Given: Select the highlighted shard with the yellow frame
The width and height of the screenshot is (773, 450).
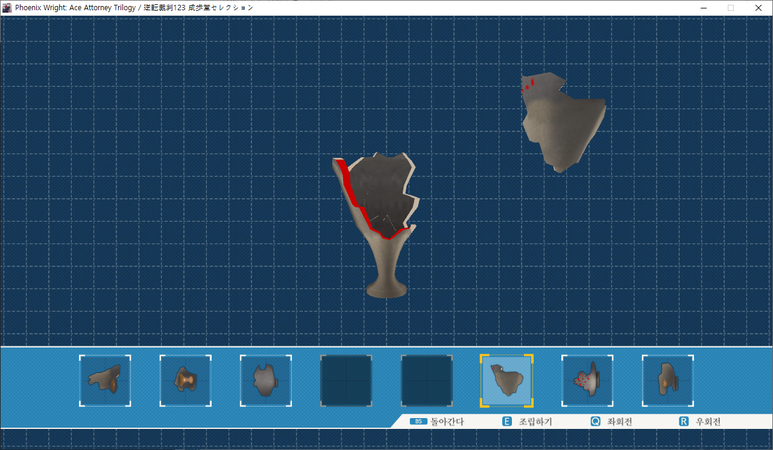Looking at the screenshot, I should [x=507, y=381].
